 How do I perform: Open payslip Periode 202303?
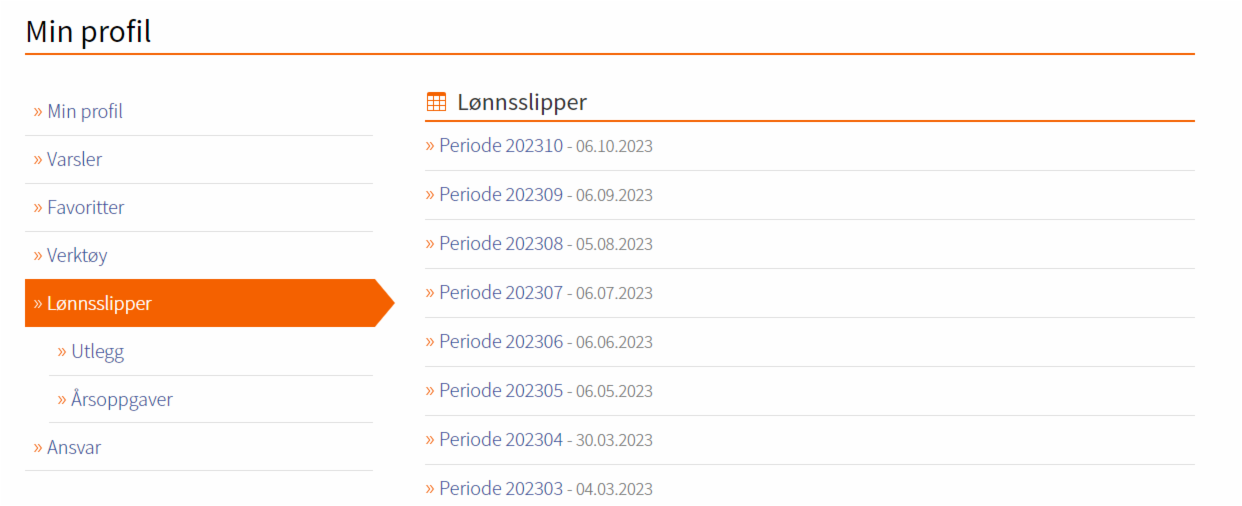coord(501,488)
